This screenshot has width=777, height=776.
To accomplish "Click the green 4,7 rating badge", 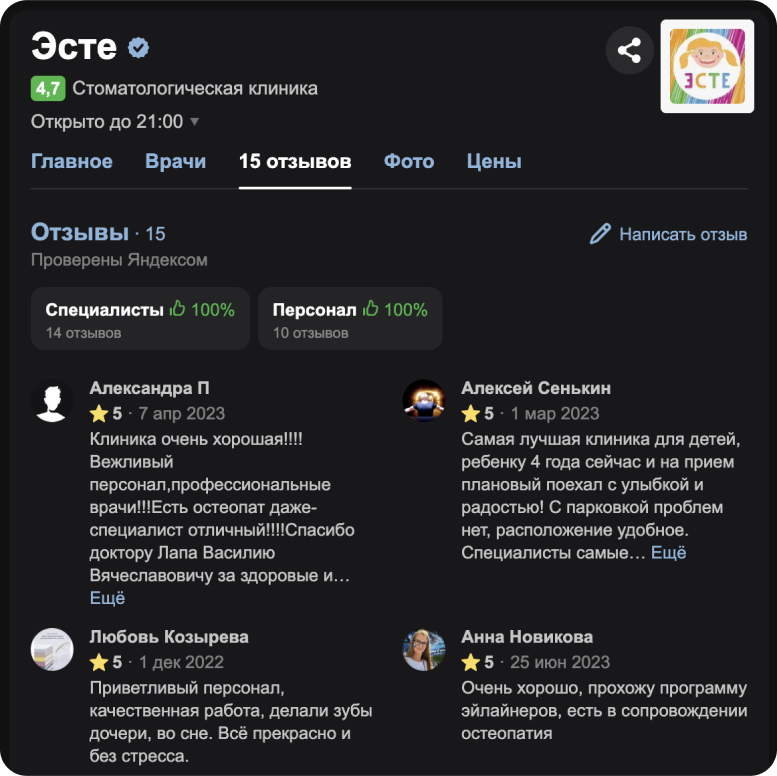I will click(x=48, y=89).
